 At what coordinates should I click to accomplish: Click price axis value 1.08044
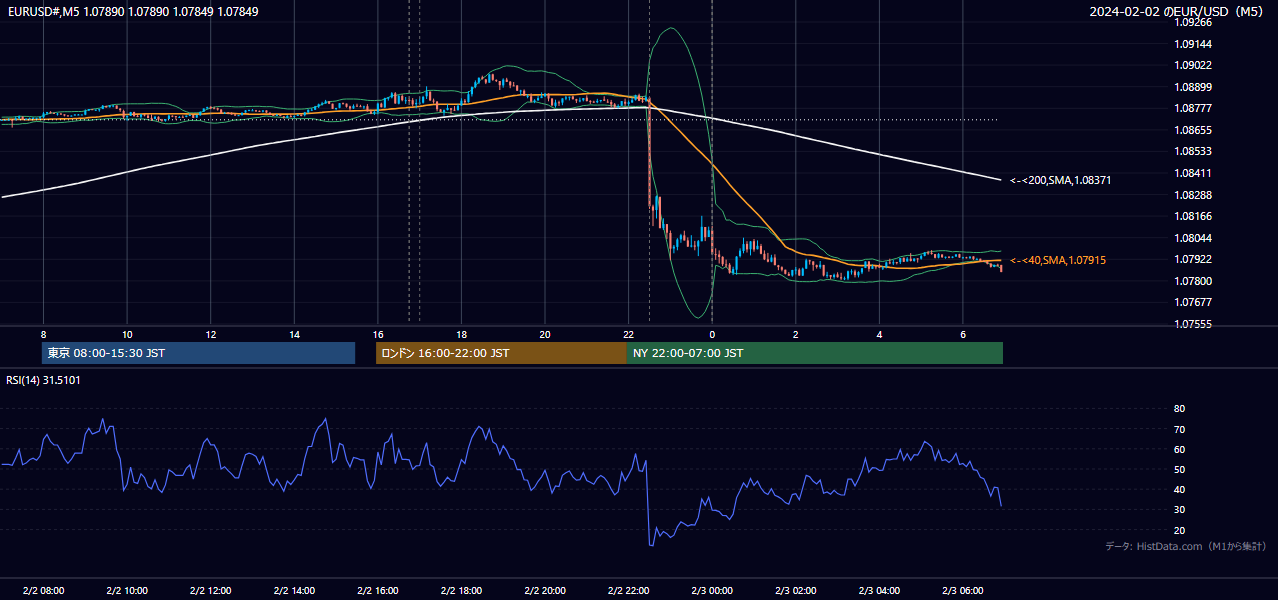1192,238
